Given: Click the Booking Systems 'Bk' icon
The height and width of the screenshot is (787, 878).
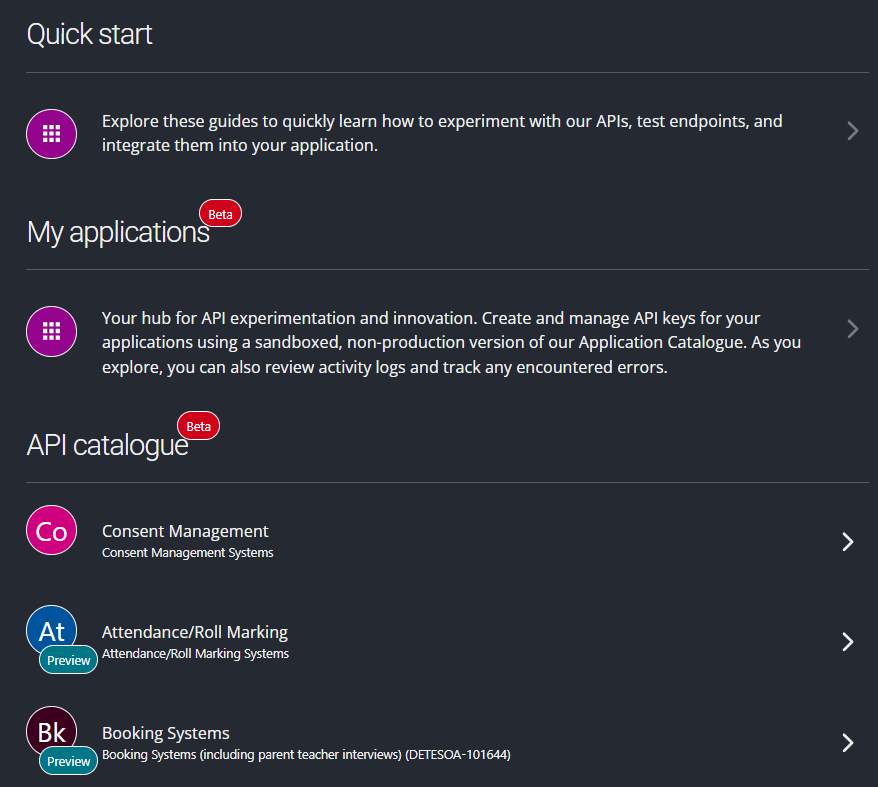Looking at the screenshot, I should (52, 730).
